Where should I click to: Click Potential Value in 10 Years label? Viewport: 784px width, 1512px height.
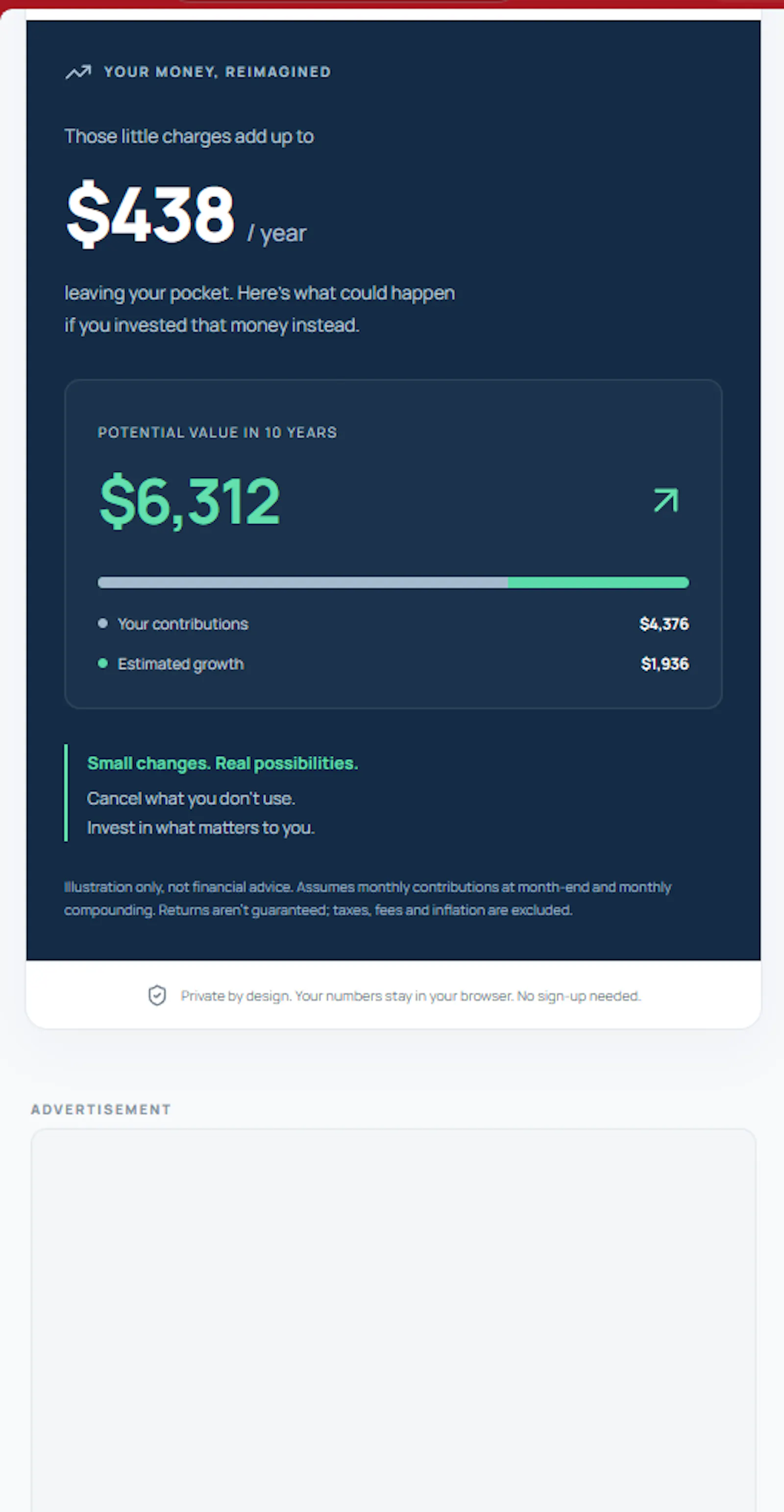[x=217, y=432]
